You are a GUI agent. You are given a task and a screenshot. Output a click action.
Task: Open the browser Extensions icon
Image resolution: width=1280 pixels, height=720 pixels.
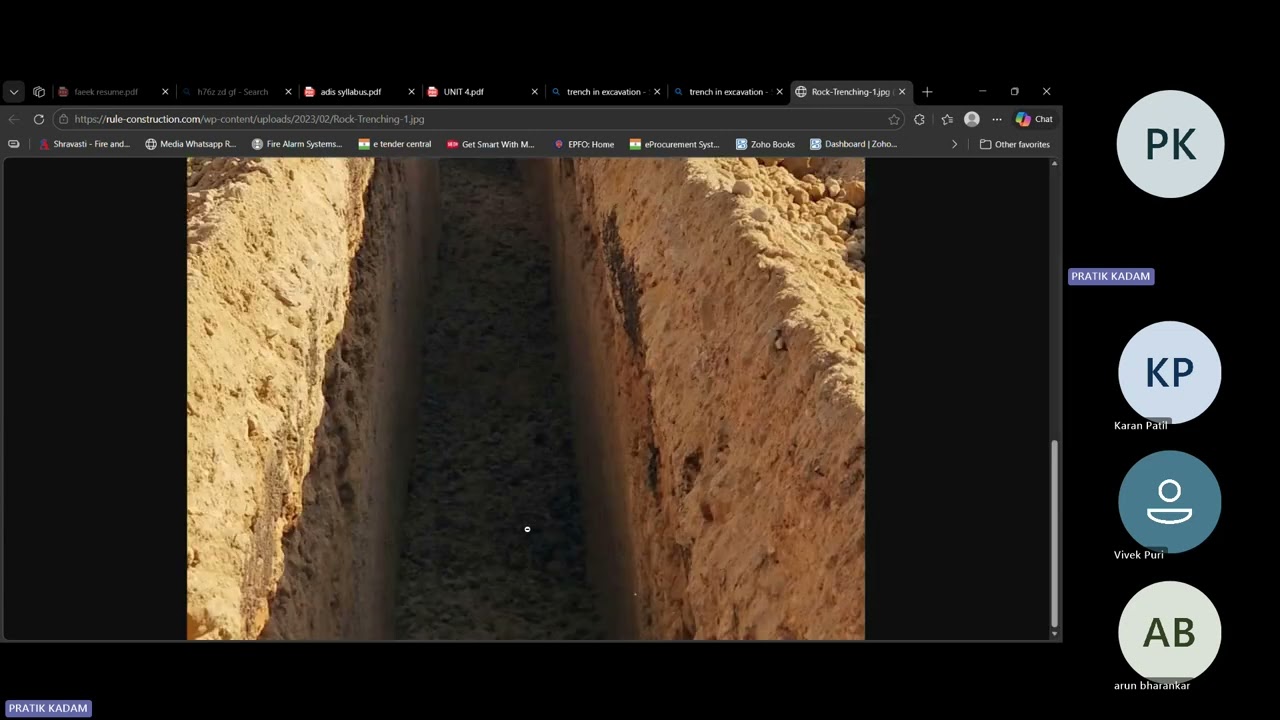(919, 119)
